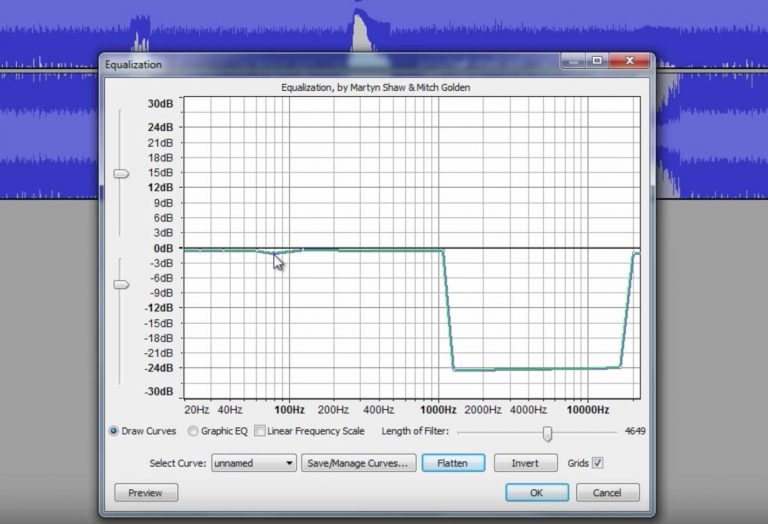Click curve point at bottom-left corner of notch

click(x=455, y=370)
